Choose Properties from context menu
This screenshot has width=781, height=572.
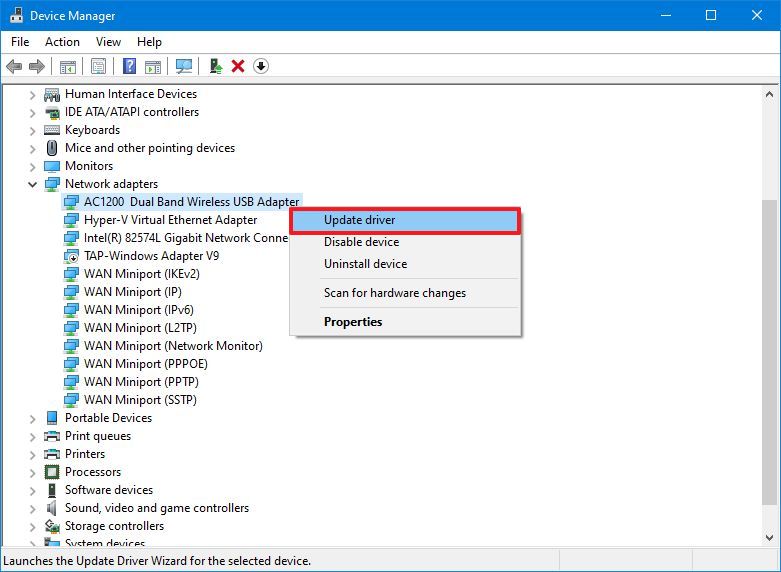[x=405, y=322]
